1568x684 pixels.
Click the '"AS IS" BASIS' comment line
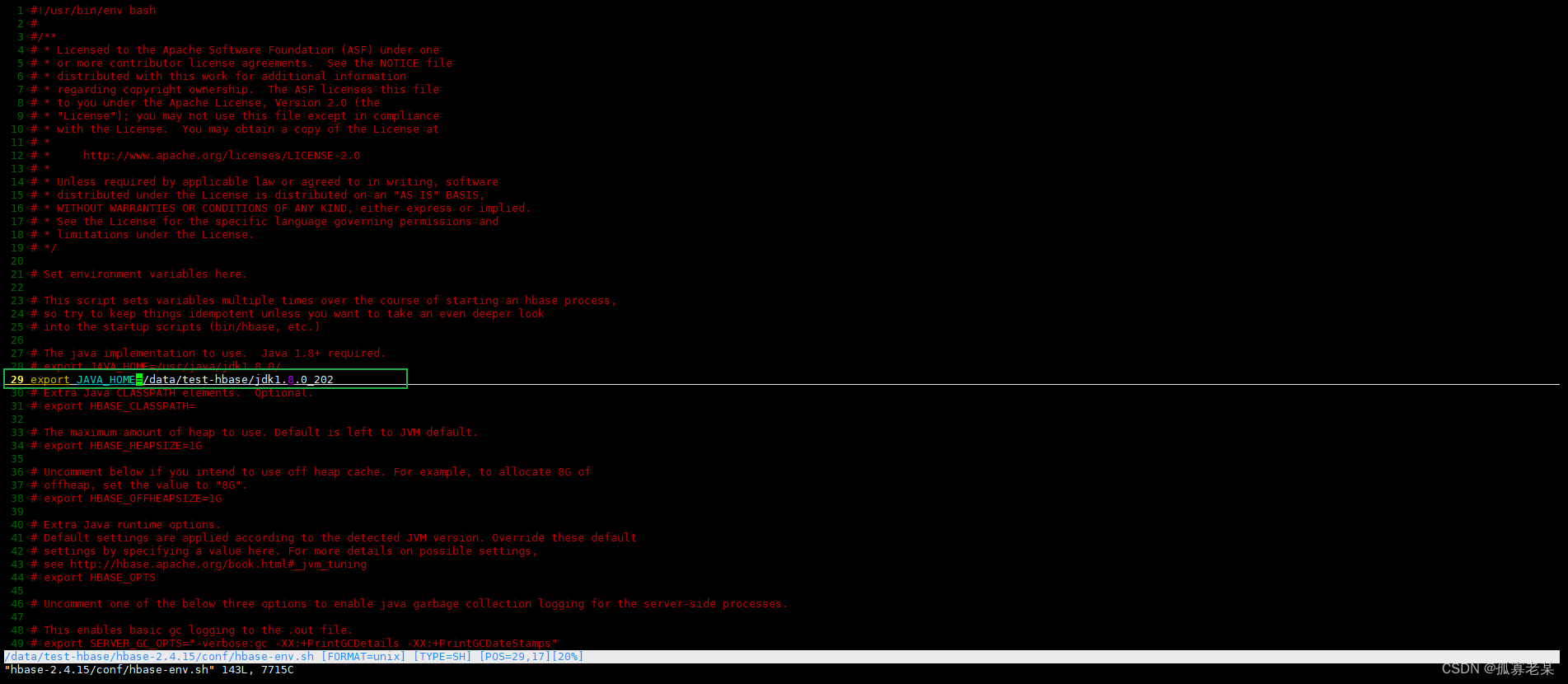(258, 194)
